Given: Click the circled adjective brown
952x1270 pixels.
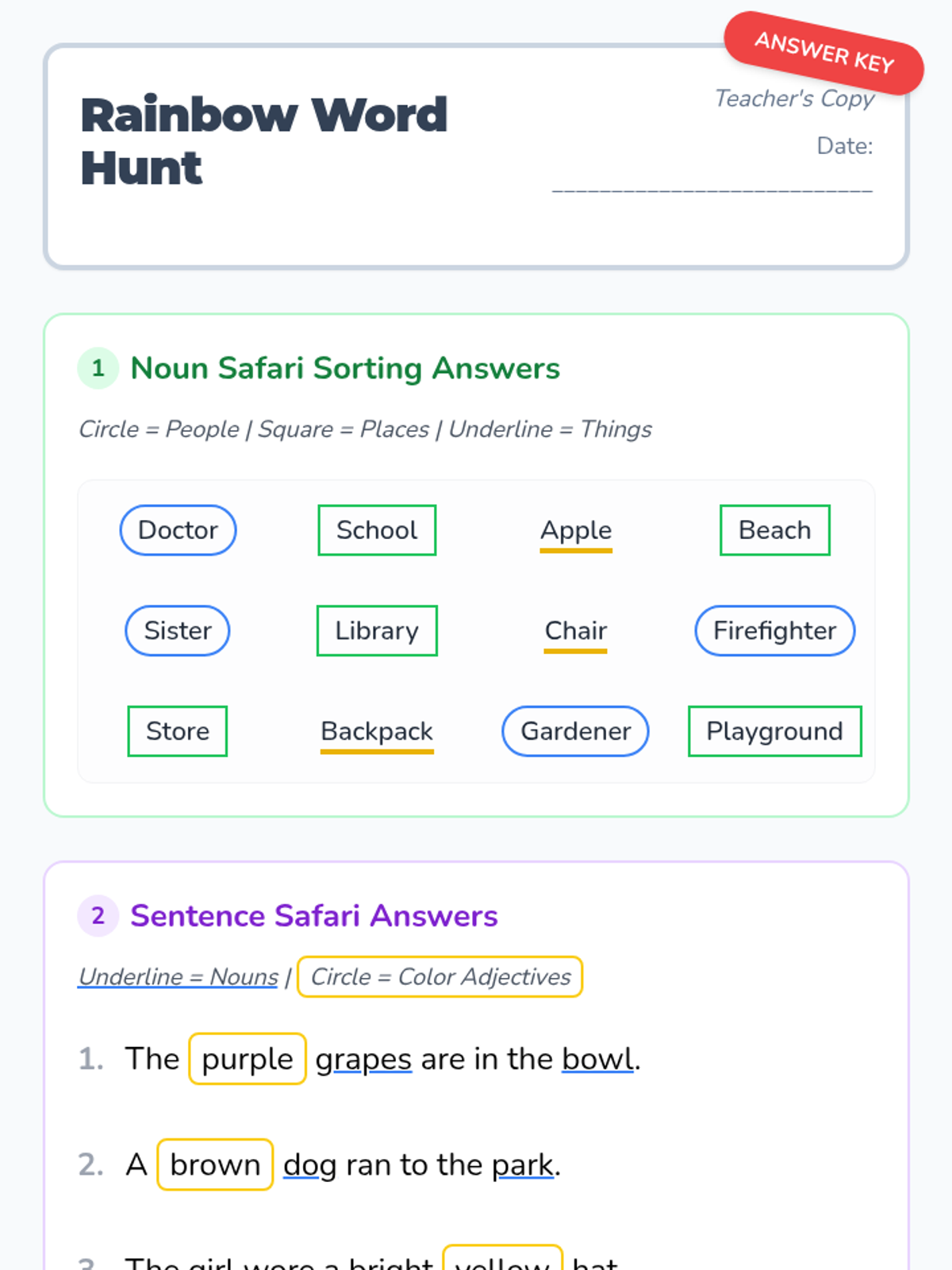Looking at the screenshot, I should tap(215, 1164).
